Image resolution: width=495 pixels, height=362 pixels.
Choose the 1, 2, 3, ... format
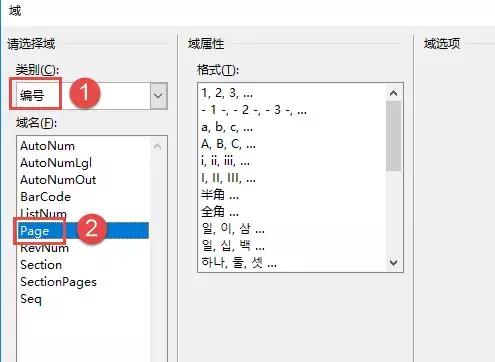tap(227, 93)
